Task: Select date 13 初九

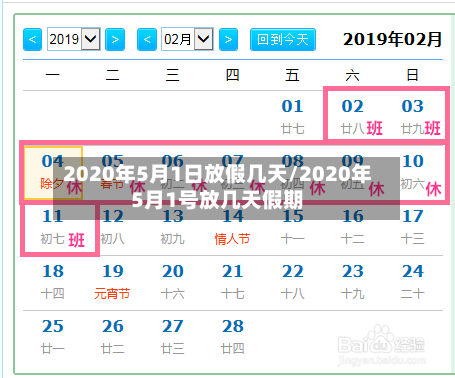Action: pos(173,228)
